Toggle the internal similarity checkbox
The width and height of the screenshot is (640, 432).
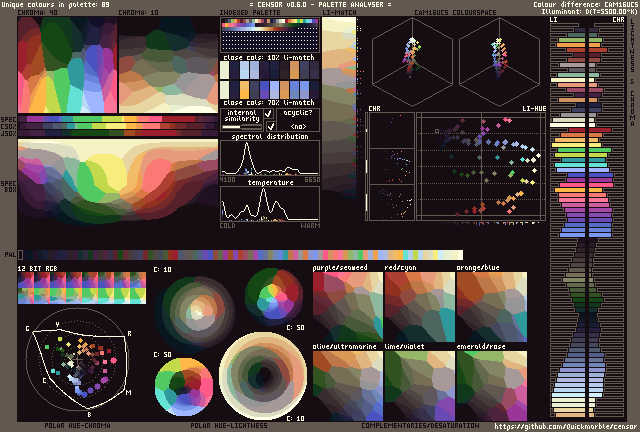pos(268,115)
